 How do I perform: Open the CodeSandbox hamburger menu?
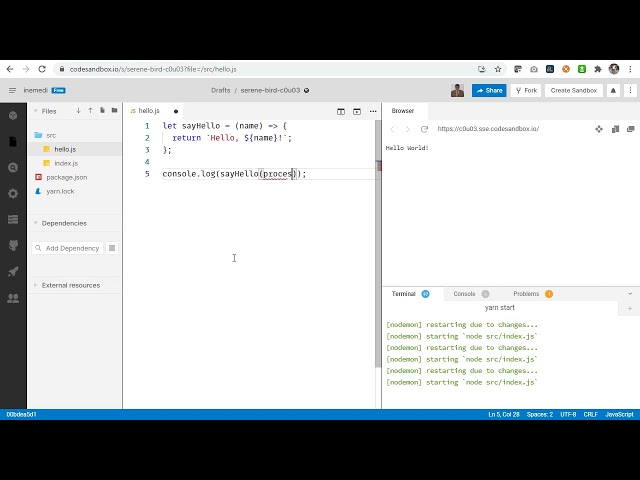(12, 90)
